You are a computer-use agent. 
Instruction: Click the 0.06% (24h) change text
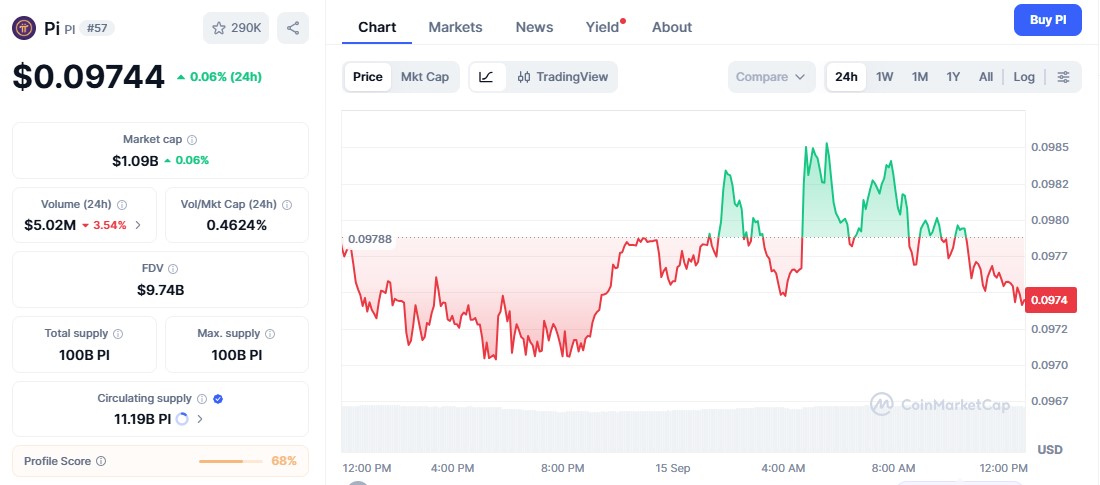219,77
